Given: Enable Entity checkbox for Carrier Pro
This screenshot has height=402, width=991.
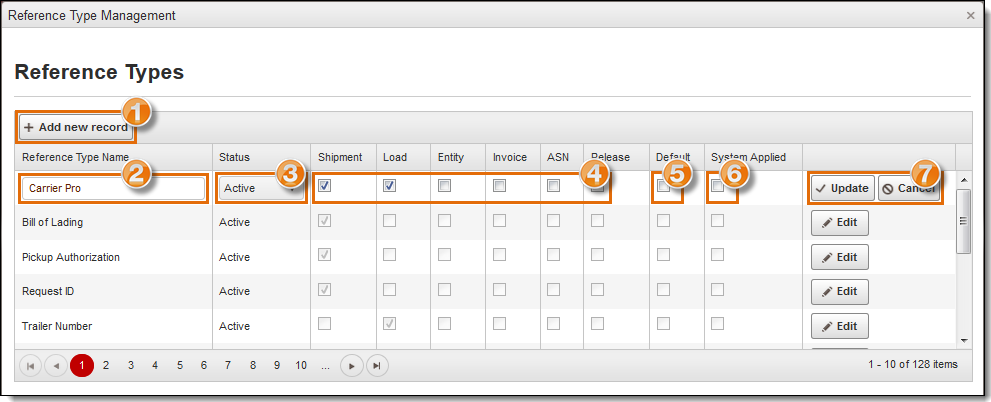Looking at the screenshot, I should [444, 186].
